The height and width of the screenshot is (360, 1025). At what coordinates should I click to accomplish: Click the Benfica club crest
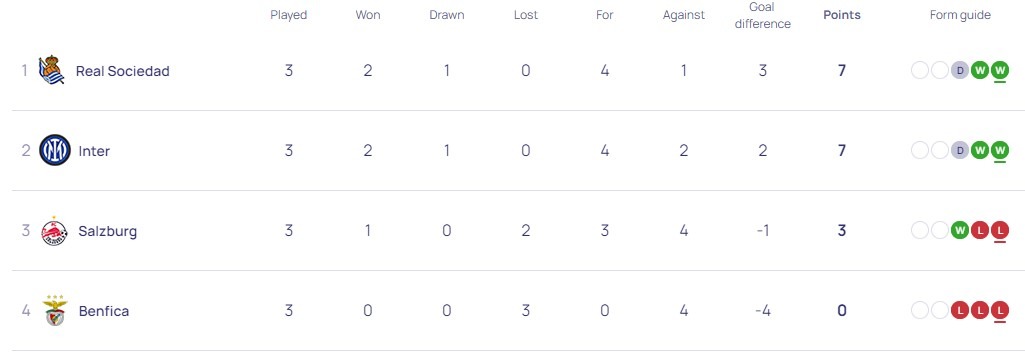pos(54,310)
